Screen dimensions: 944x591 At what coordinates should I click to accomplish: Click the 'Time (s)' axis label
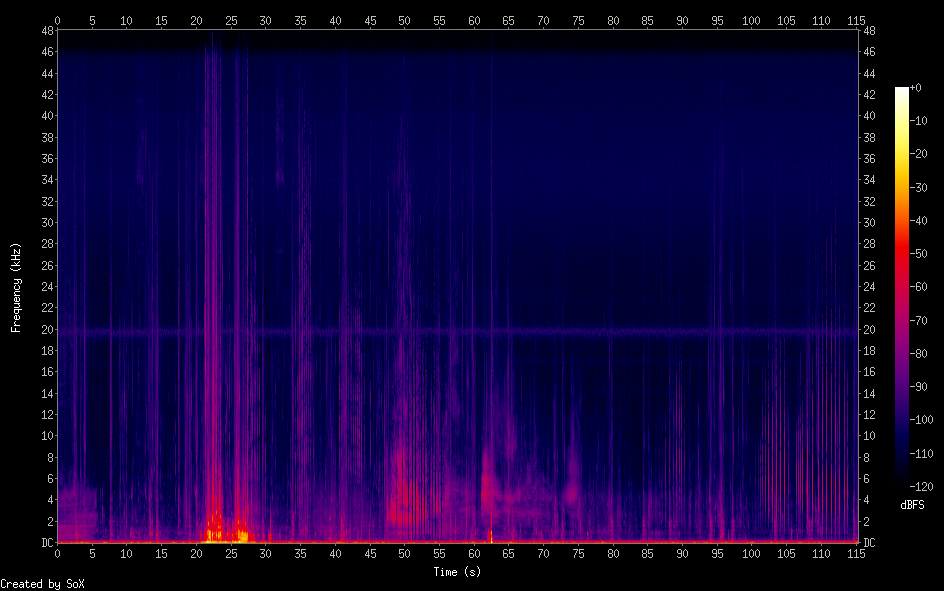[x=457, y=571]
